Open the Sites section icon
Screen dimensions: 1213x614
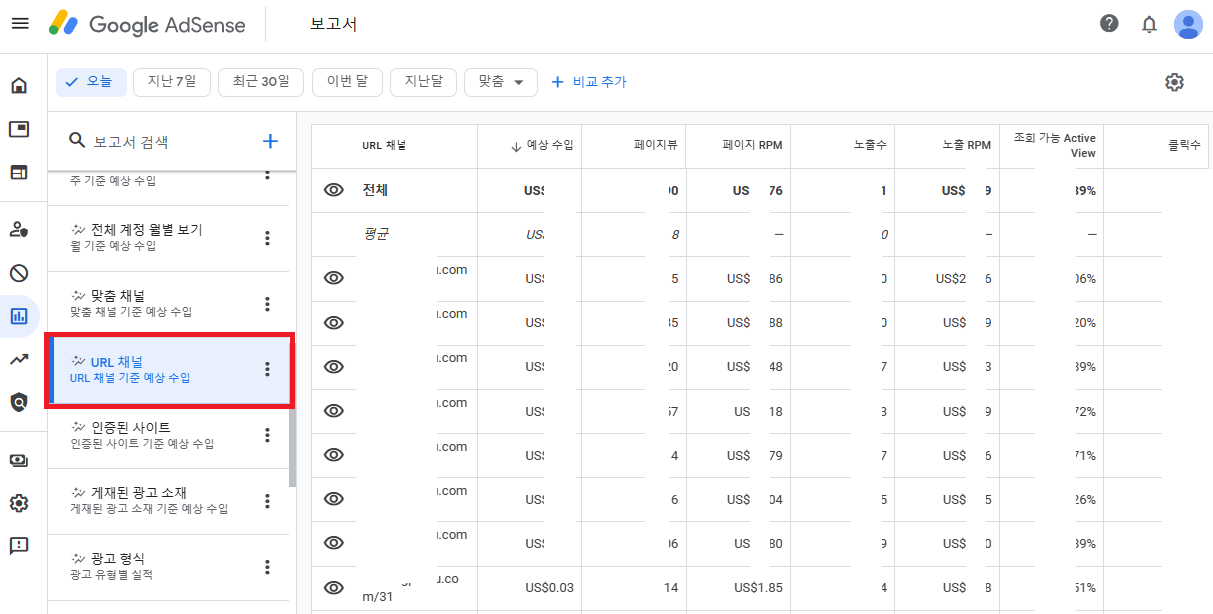[20, 172]
